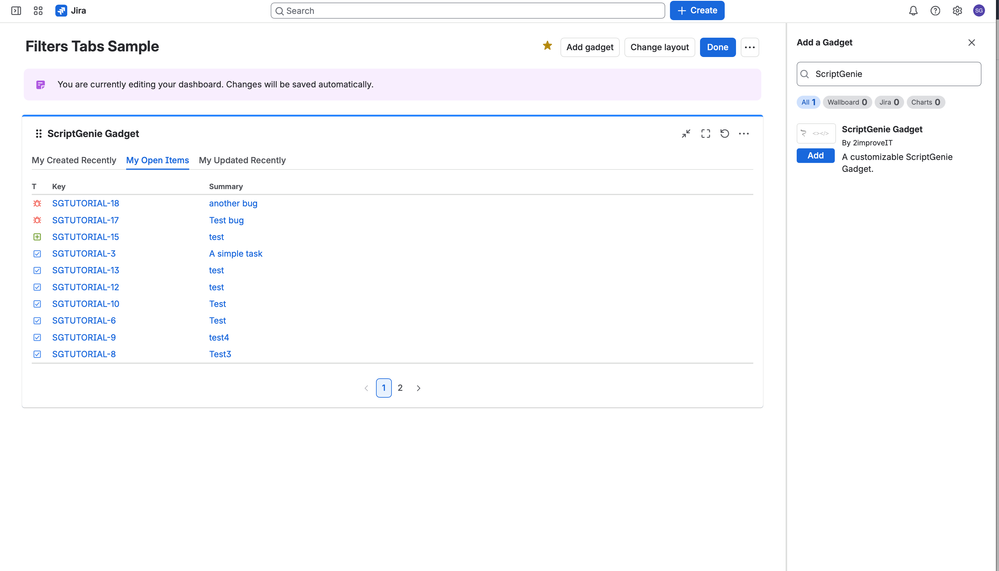Open issue SGTUTORIAL-18

pyautogui.click(x=85, y=203)
